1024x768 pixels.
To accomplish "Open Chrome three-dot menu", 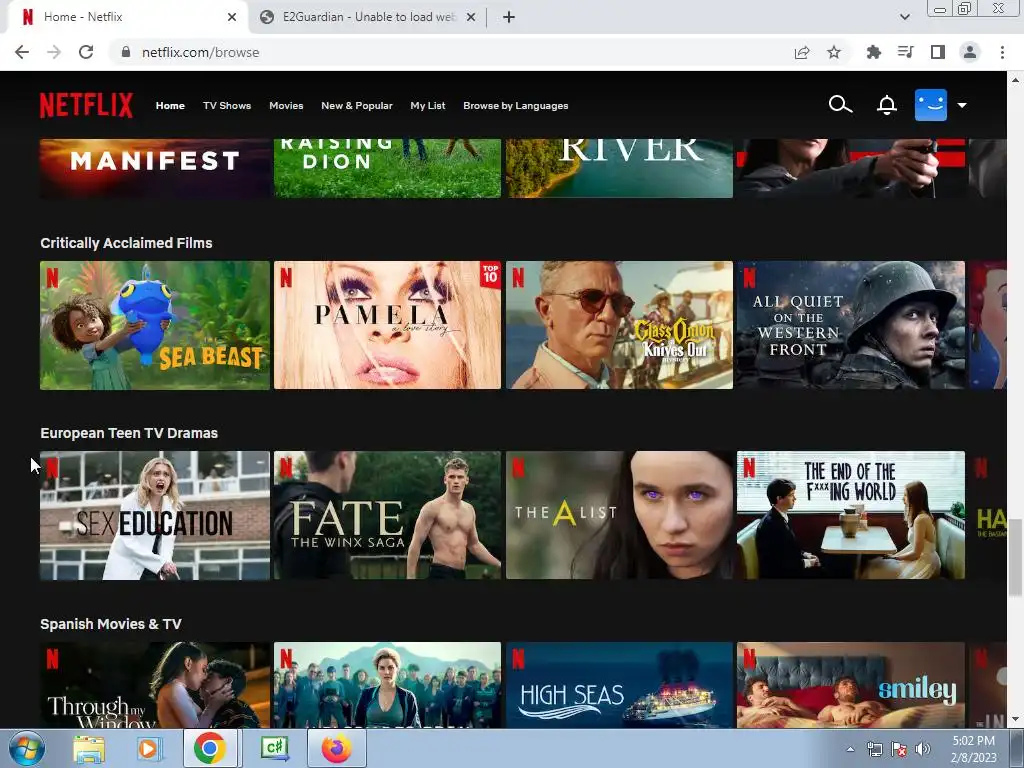I will pos(1002,52).
